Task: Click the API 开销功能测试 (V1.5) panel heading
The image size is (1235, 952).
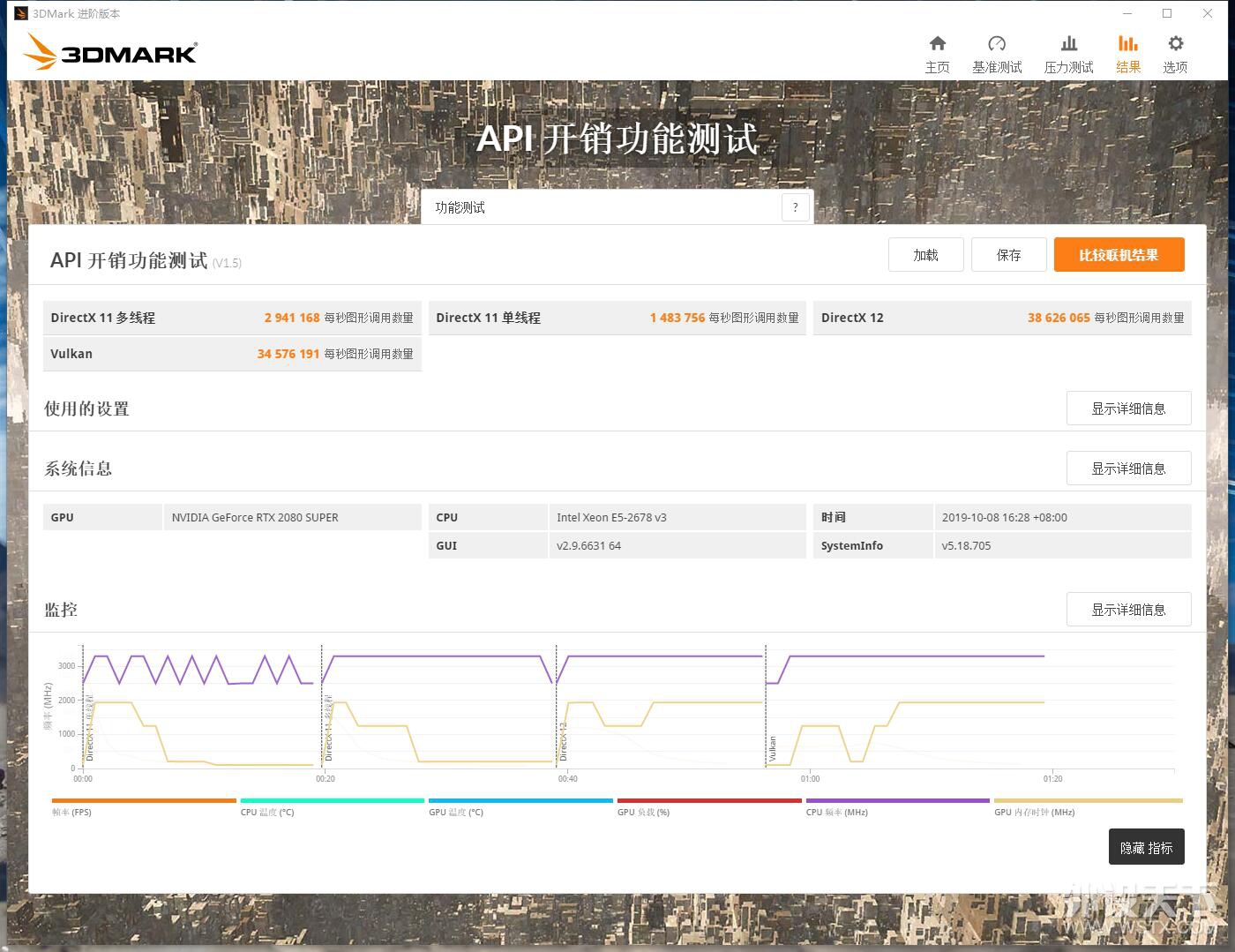Action: [x=146, y=260]
